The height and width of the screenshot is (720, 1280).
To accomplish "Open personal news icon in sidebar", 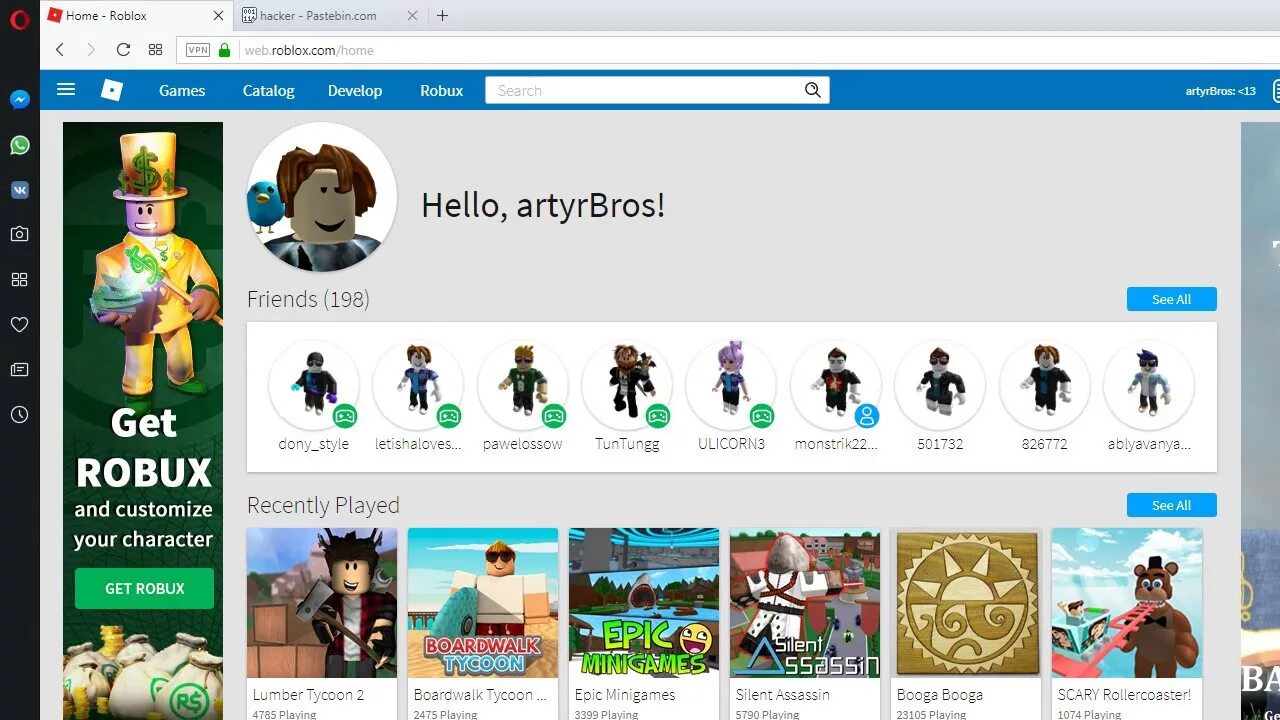I will [19, 369].
